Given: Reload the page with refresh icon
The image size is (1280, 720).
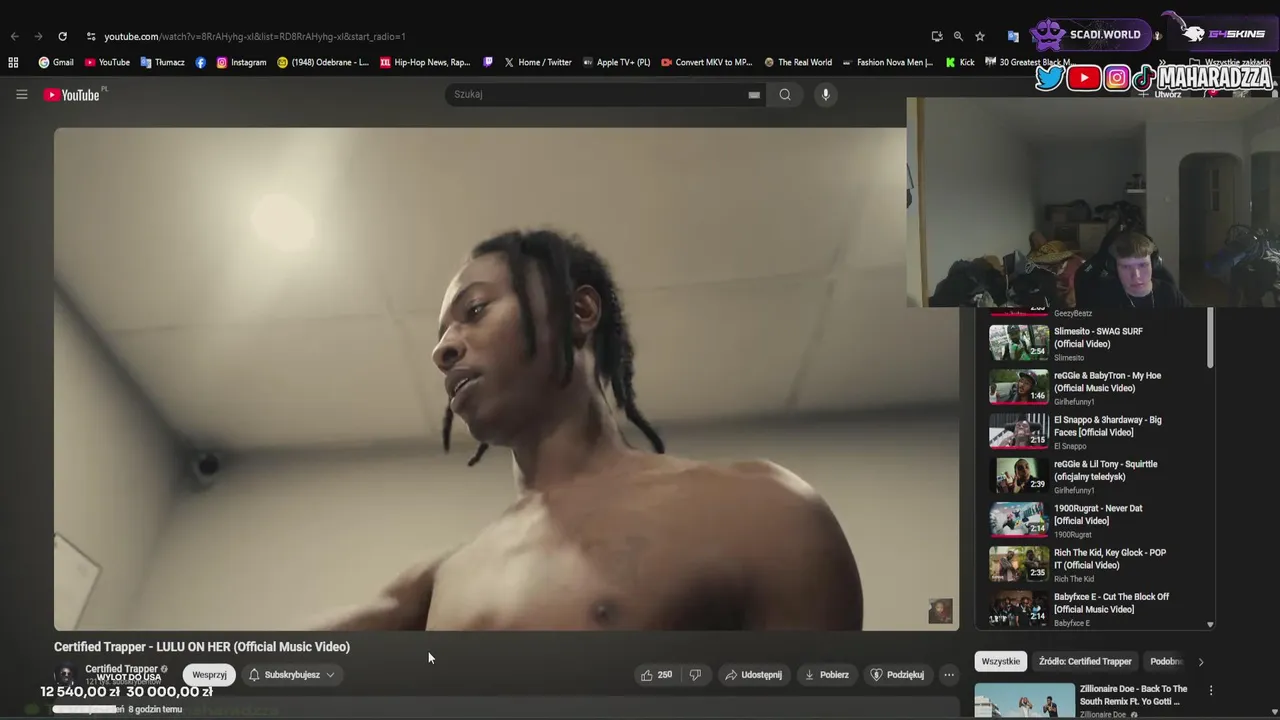Looking at the screenshot, I should [x=62, y=36].
